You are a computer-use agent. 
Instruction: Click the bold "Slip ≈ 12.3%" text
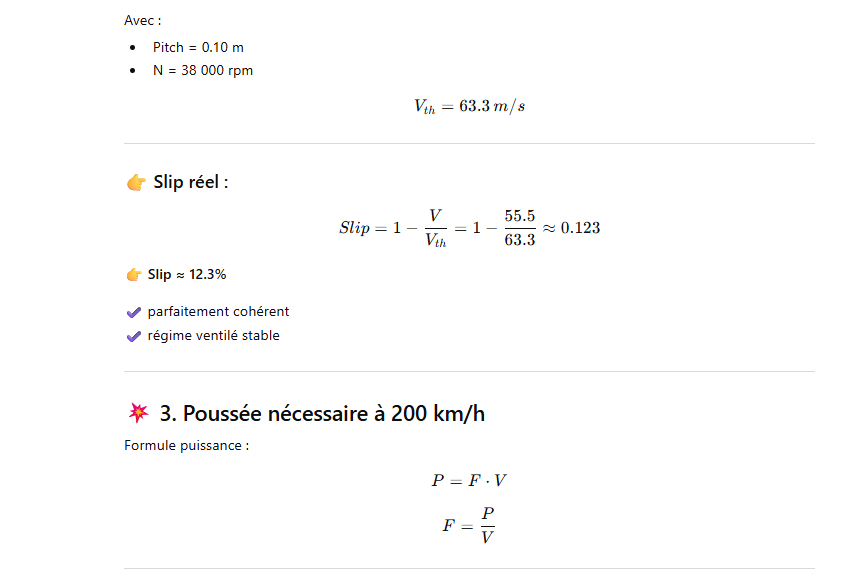(x=187, y=275)
